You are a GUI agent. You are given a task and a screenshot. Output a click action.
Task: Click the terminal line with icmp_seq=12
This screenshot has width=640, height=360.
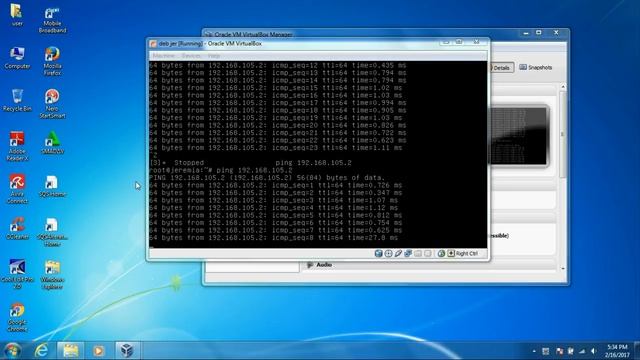(278, 65)
